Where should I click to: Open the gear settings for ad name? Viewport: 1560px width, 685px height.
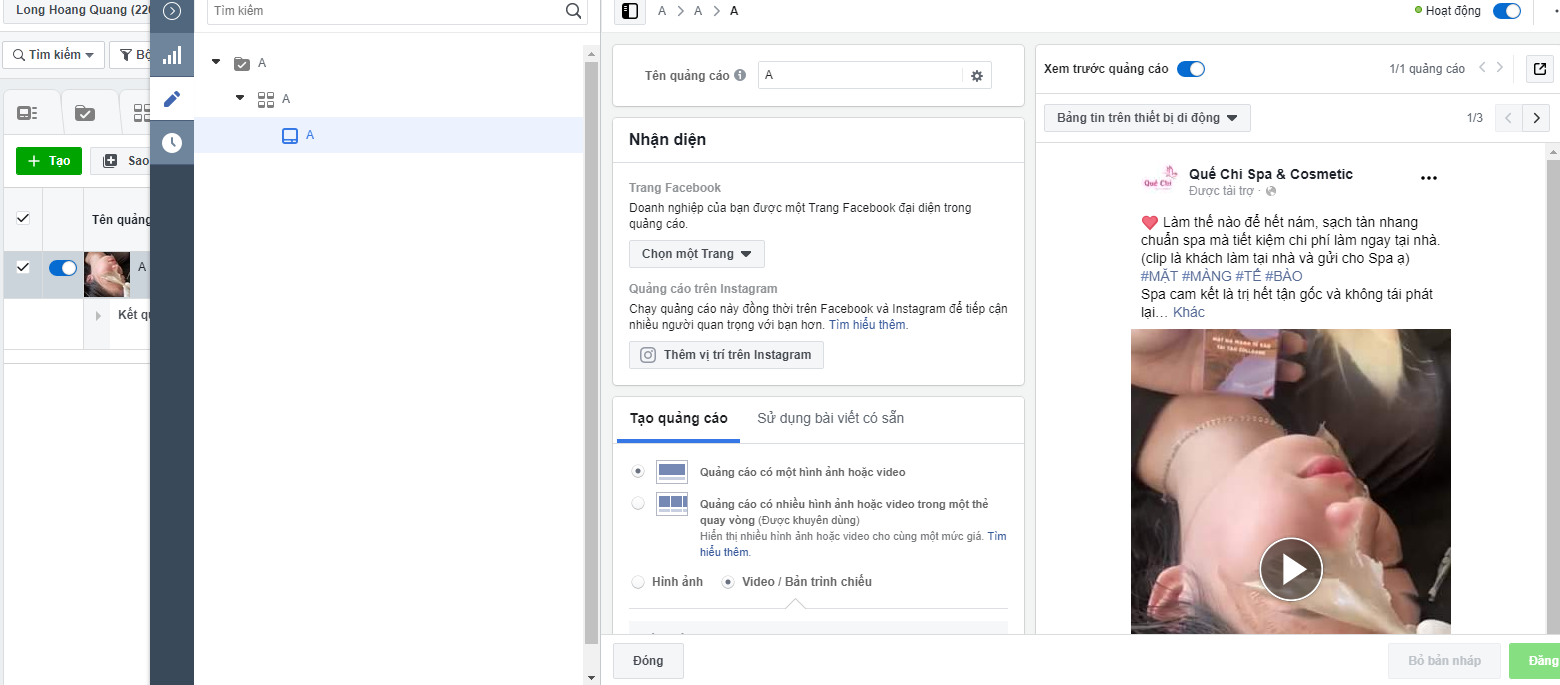click(977, 76)
